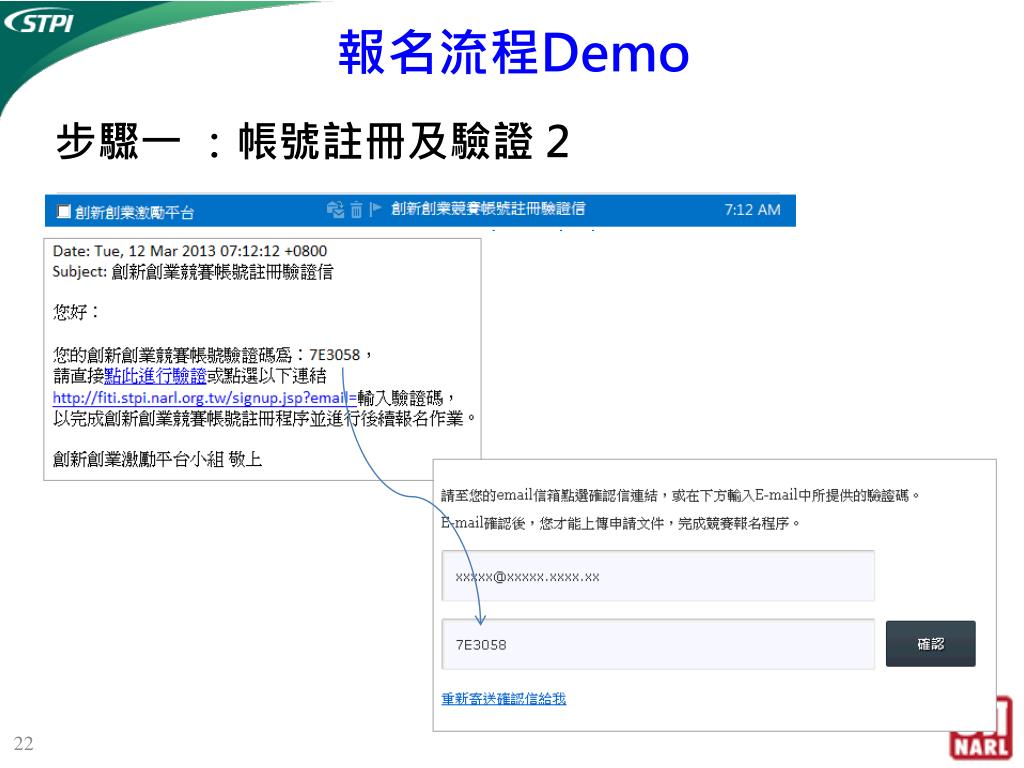
Task: Click the Subject line in email body
Action: [x=193, y=272]
